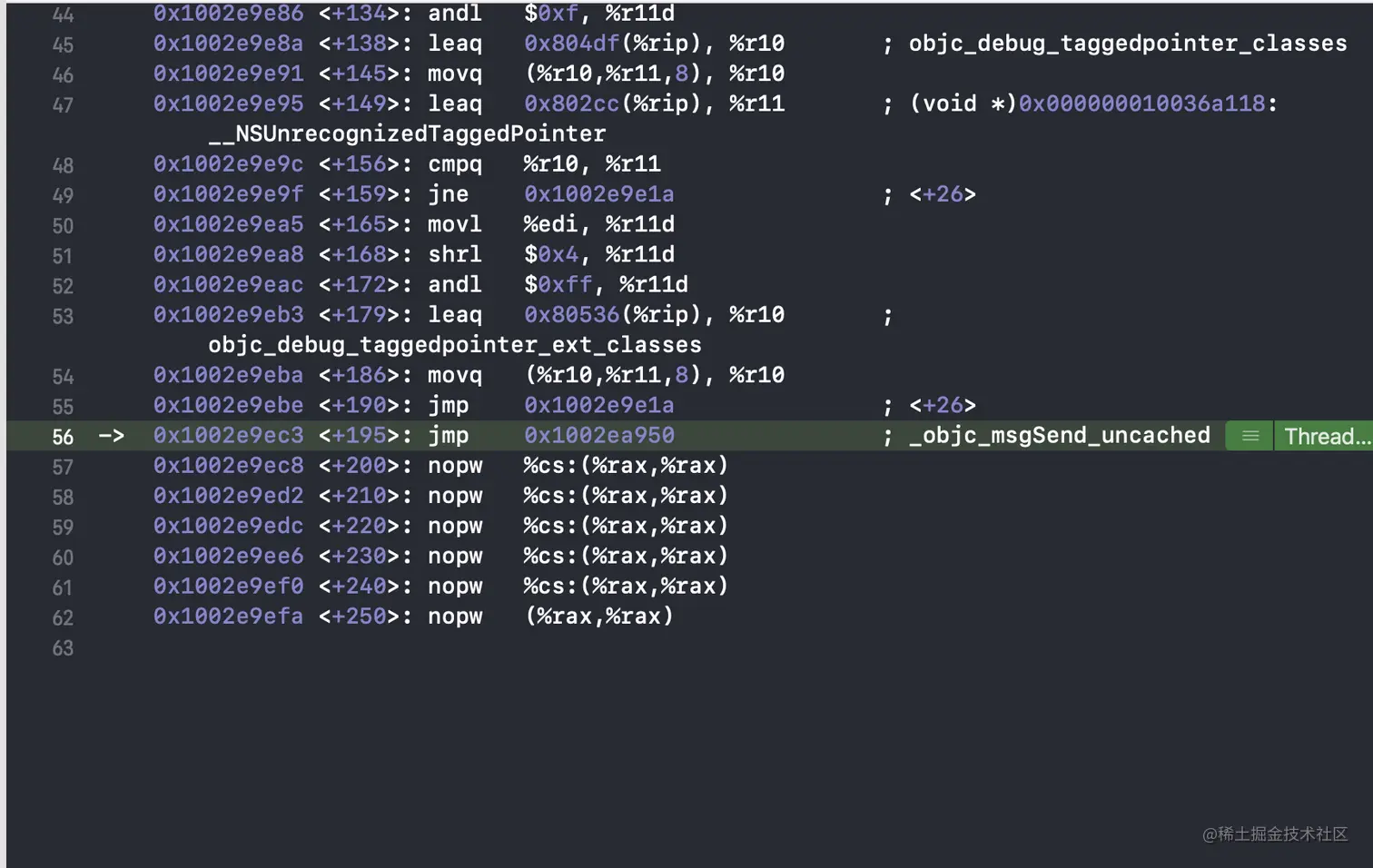Click address 0x1002e9ee6 on line 60
Image resolution: width=1373 pixels, height=868 pixels.
228,555
